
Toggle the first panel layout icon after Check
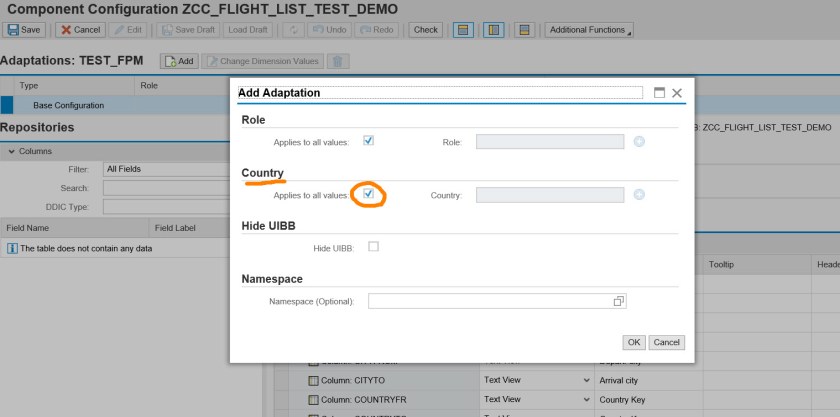pyautogui.click(x=463, y=30)
